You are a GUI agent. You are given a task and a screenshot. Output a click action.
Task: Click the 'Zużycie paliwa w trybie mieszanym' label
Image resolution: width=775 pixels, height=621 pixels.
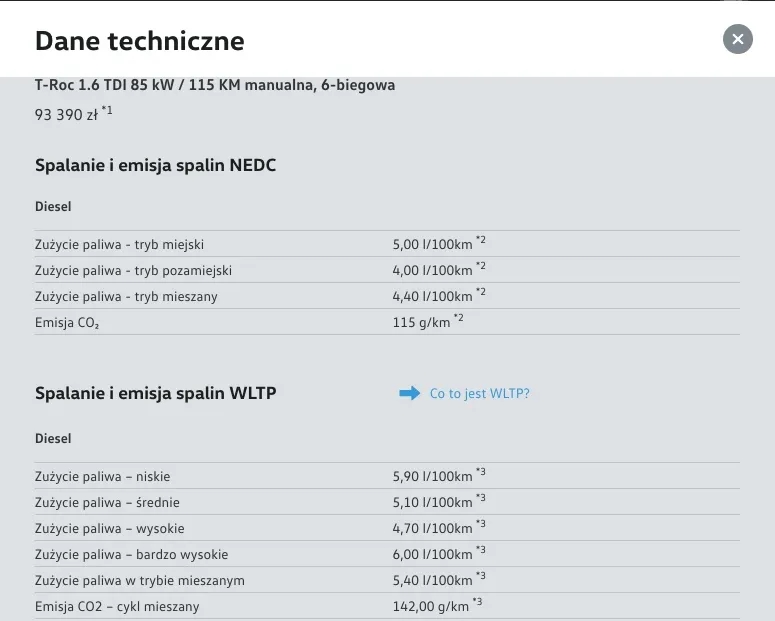pos(139,581)
